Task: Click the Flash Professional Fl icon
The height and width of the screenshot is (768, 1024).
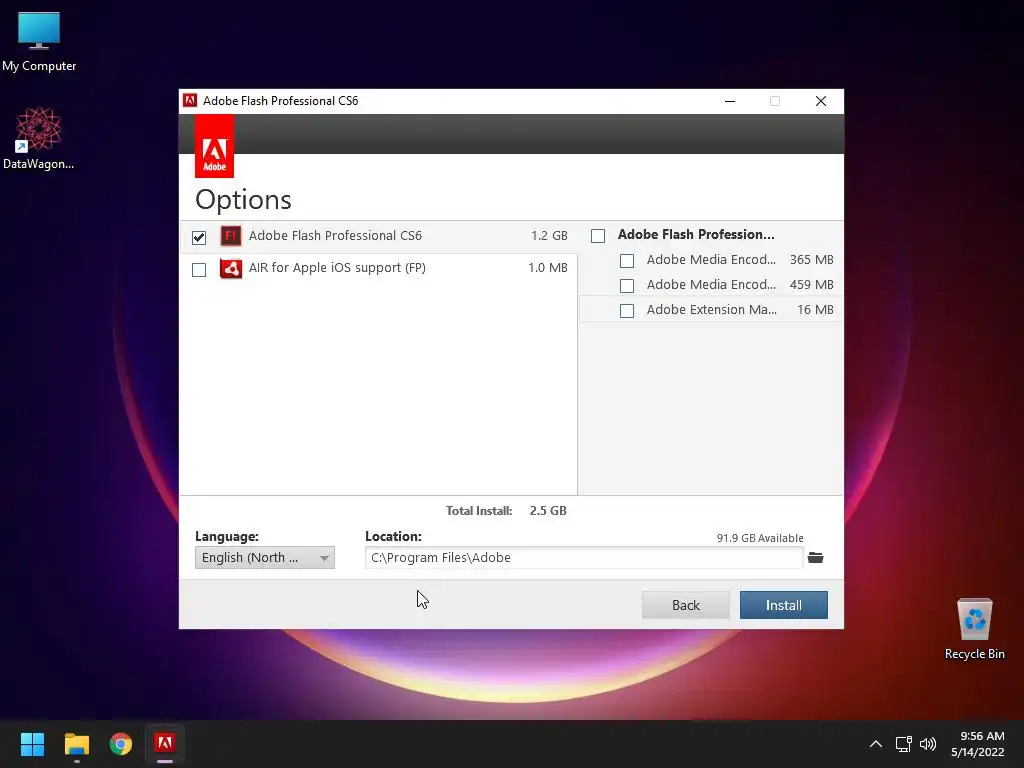Action: tap(231, 236)
